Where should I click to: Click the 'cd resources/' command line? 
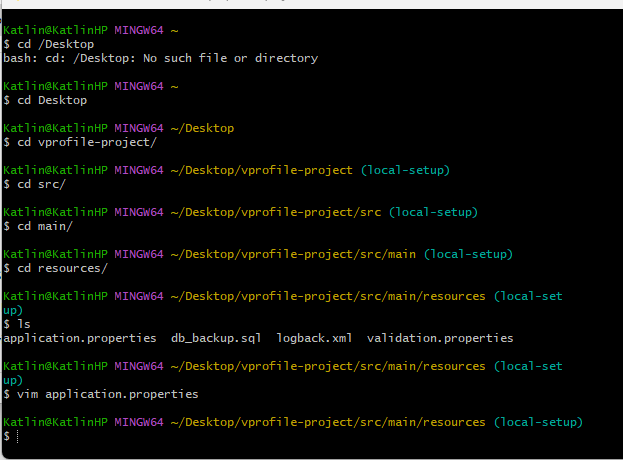pos(56,269)
